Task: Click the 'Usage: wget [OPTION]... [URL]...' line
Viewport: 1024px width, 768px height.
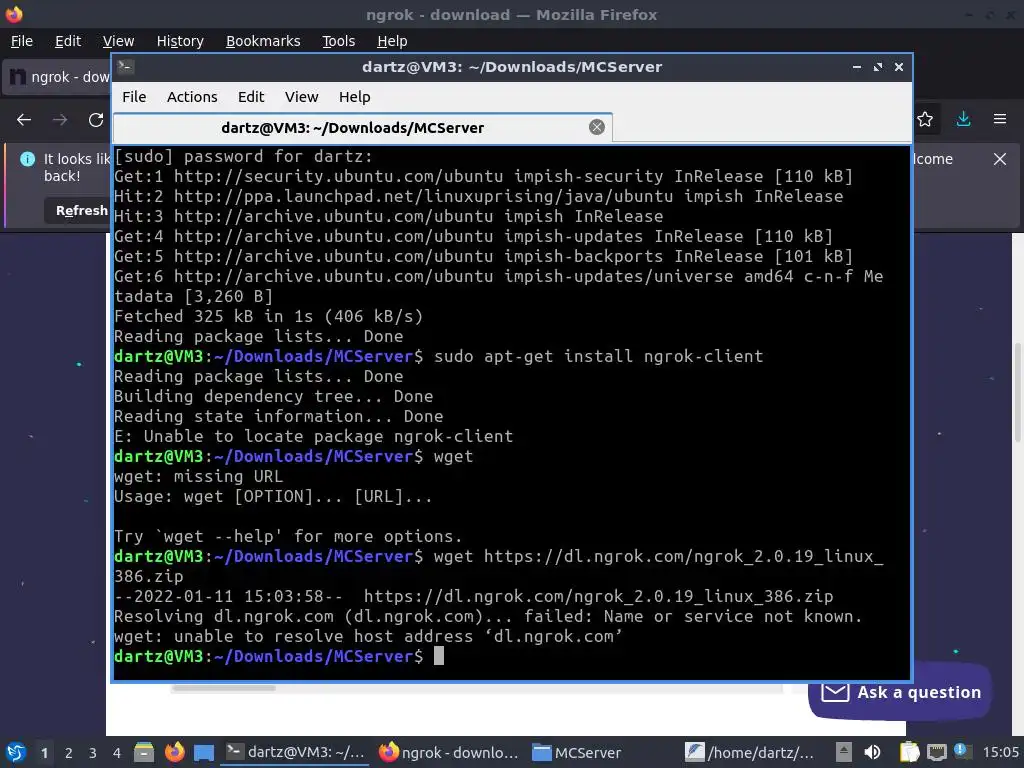Action: [x=273, y=497]
